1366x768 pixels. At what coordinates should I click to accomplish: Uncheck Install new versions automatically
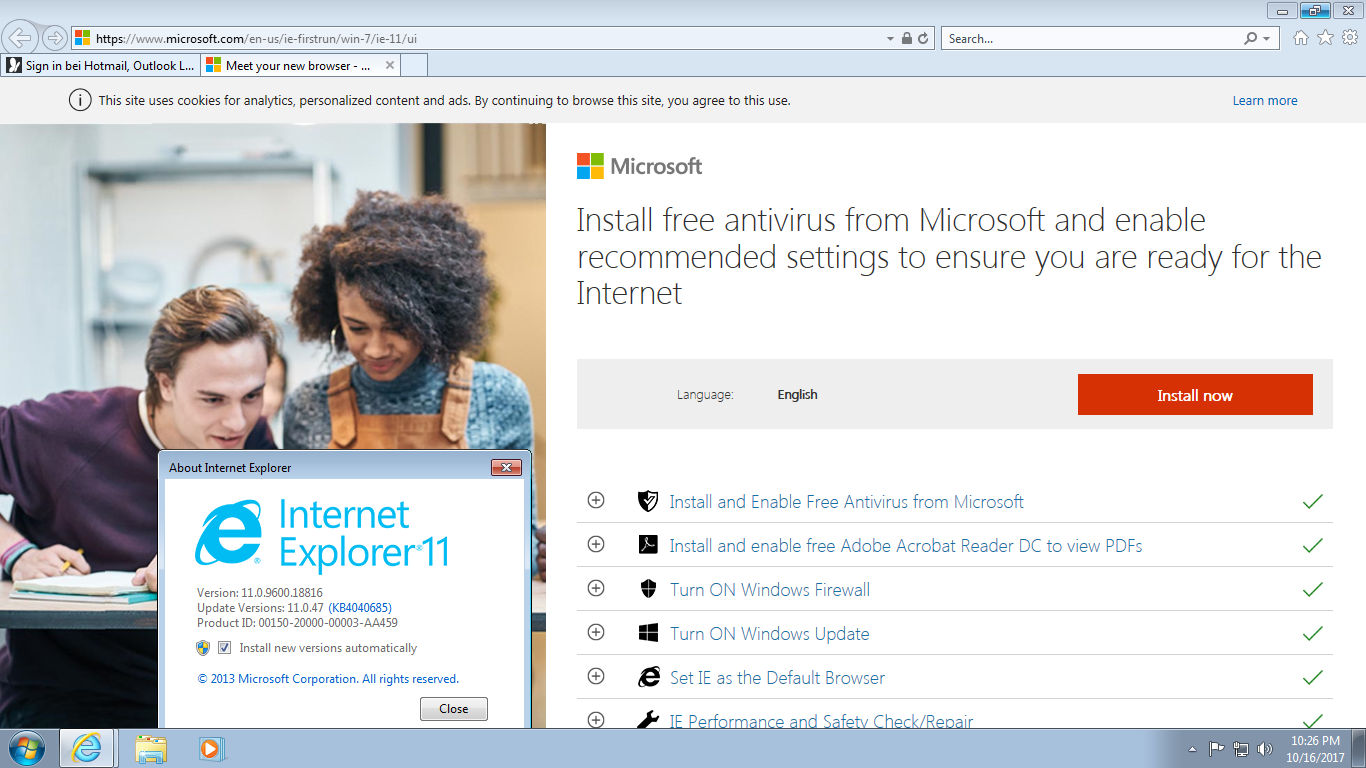(x=224, y=648)
